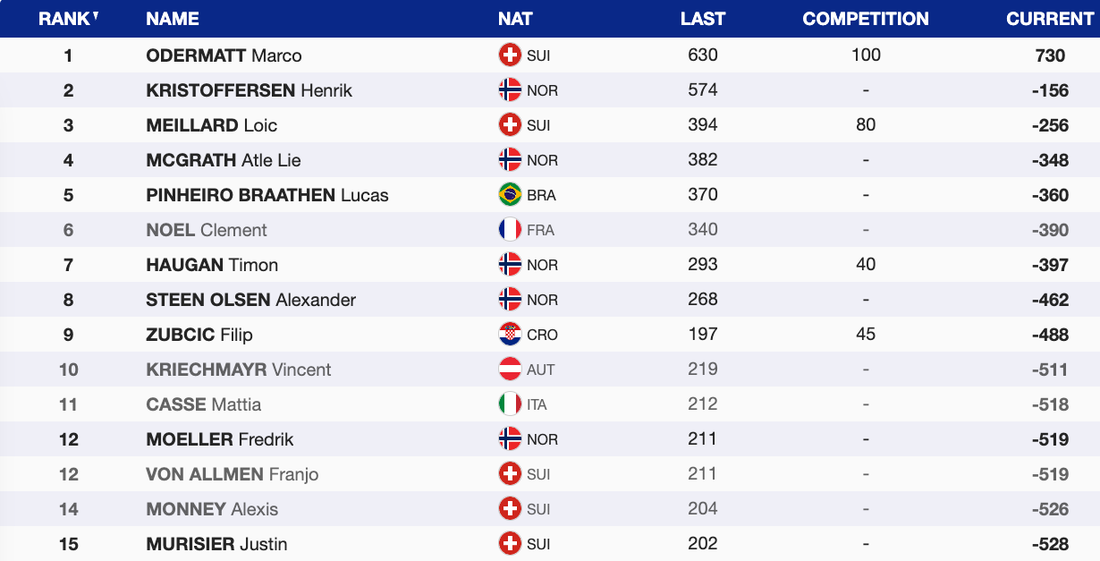Click the Swiss flag beside Odermatt Marco
Viewport: 1100px width, 561px height.
tap(510, 55)
